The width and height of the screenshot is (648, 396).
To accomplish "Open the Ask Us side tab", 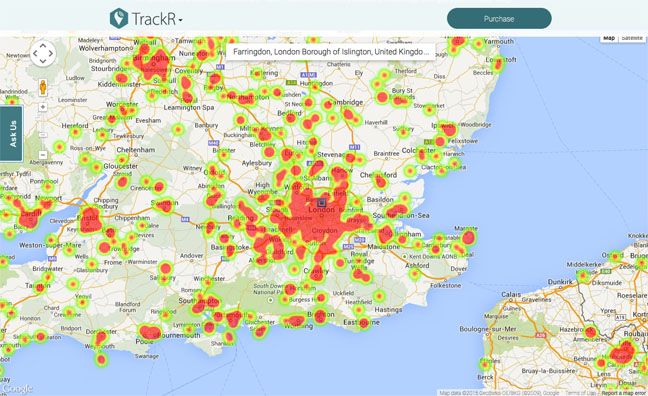I will [12, 134].
